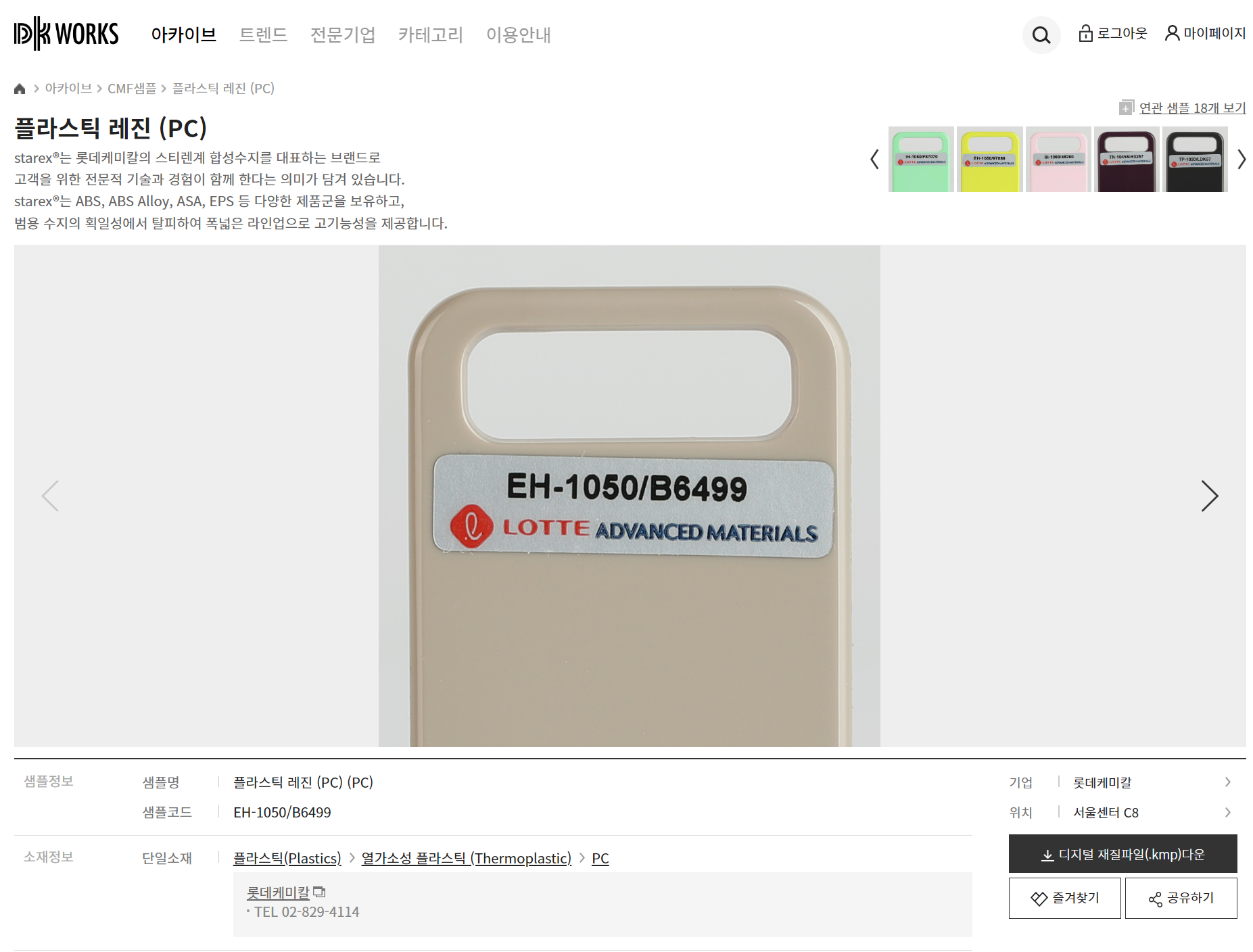
Task: Show previous image with left arrow
Action: [51, 496]
